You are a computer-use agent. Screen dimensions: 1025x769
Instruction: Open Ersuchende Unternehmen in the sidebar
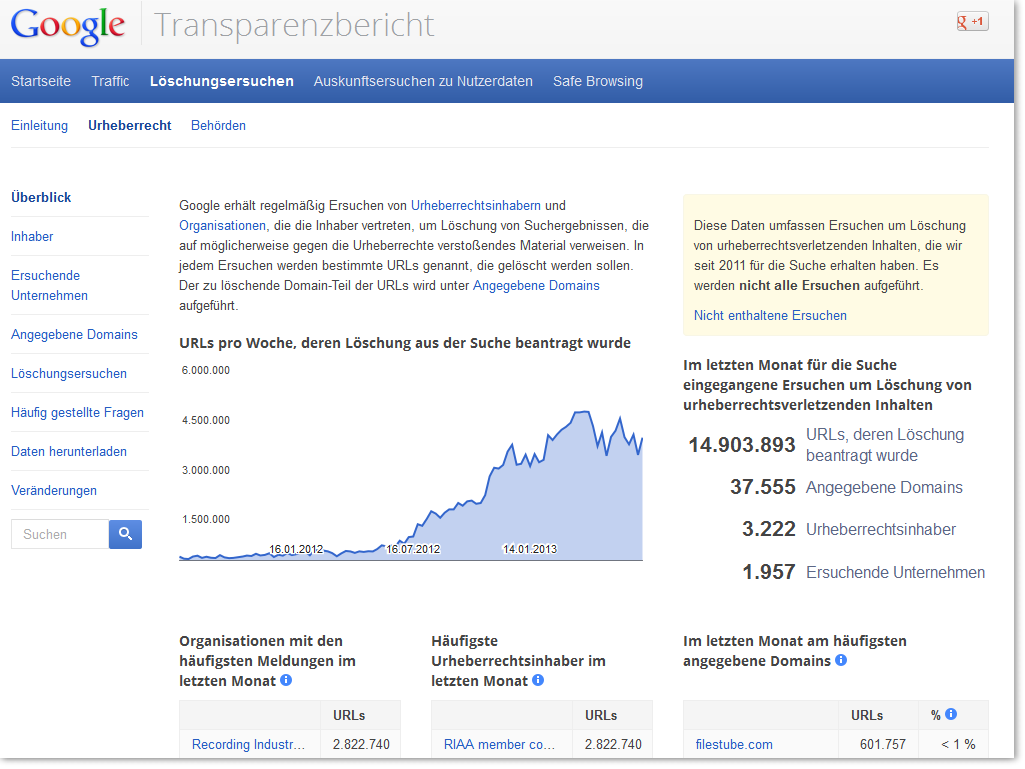coord(50,285)
